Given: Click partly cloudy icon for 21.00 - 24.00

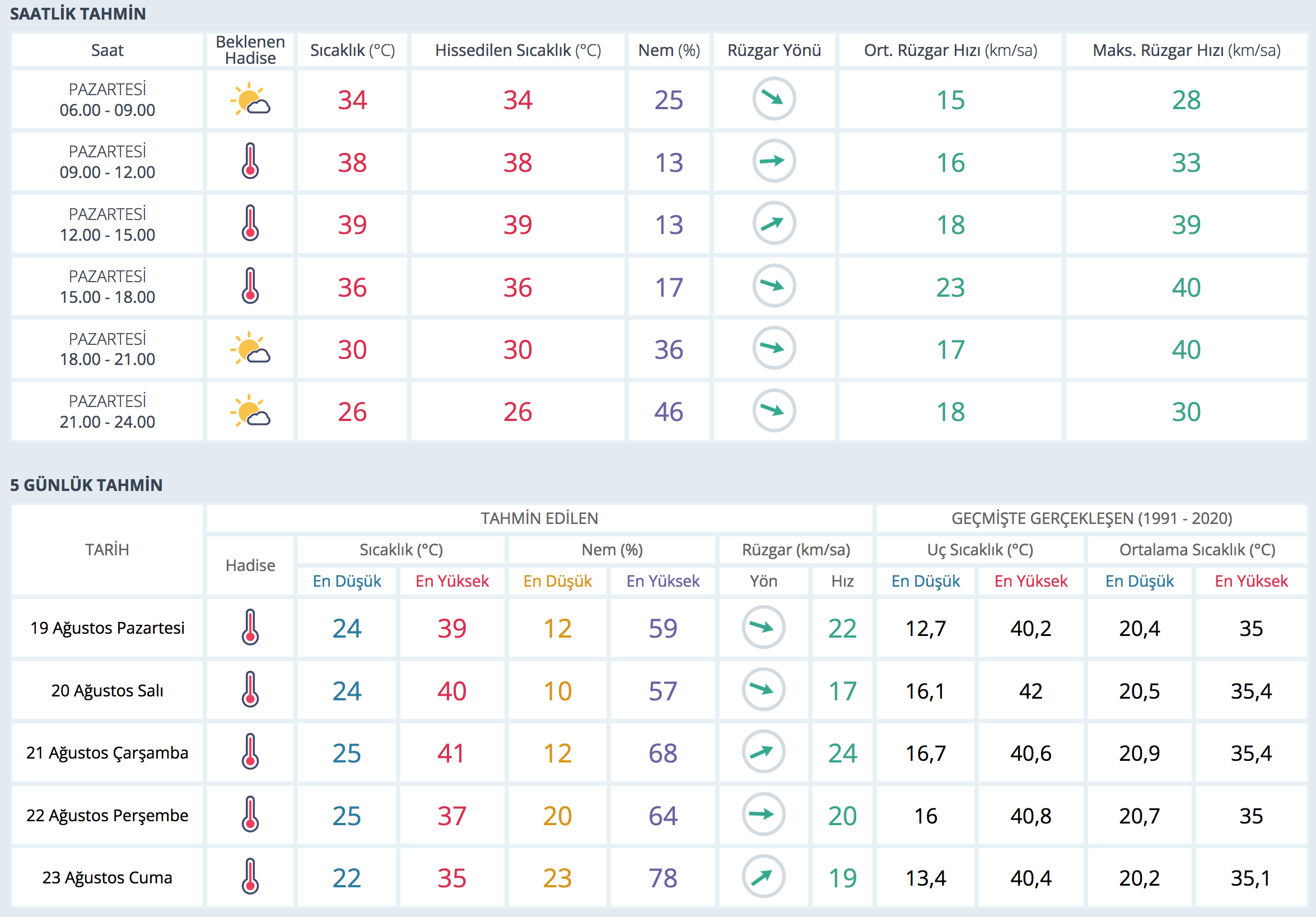Looking at the screenshot, I should coord(250,411).
